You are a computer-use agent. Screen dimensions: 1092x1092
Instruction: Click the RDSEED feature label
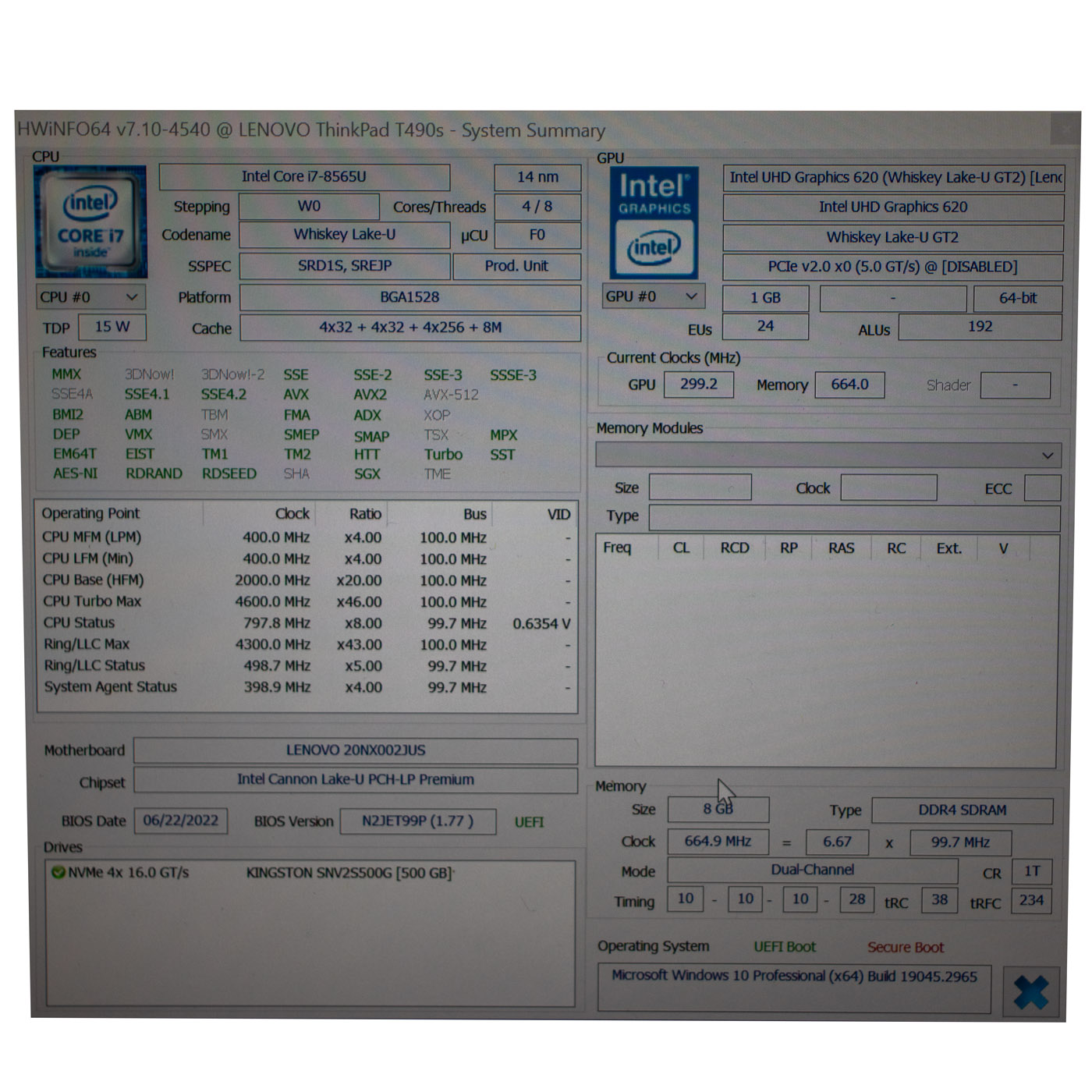tap(229, 473)
